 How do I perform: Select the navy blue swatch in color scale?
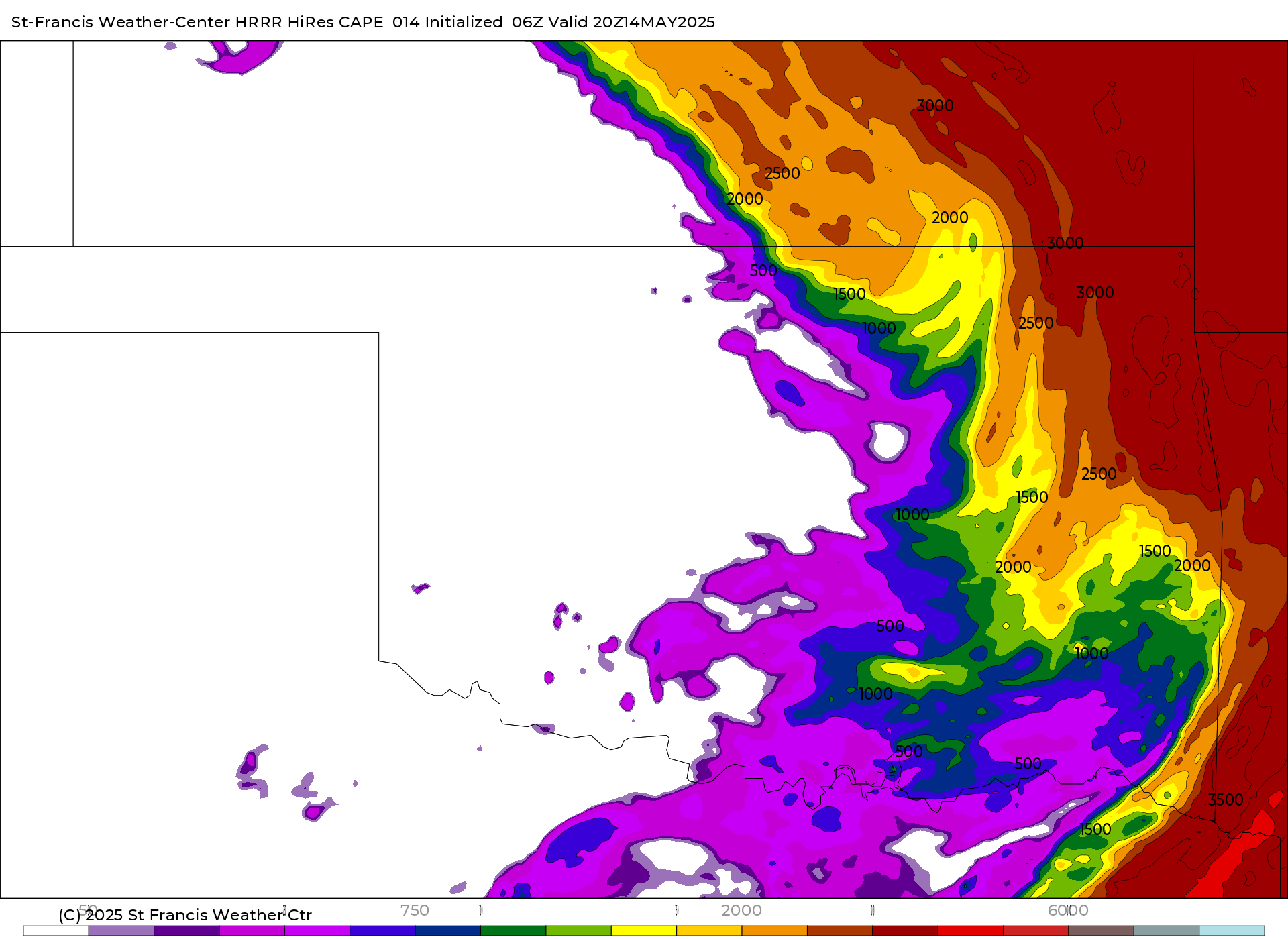(448, 931)
